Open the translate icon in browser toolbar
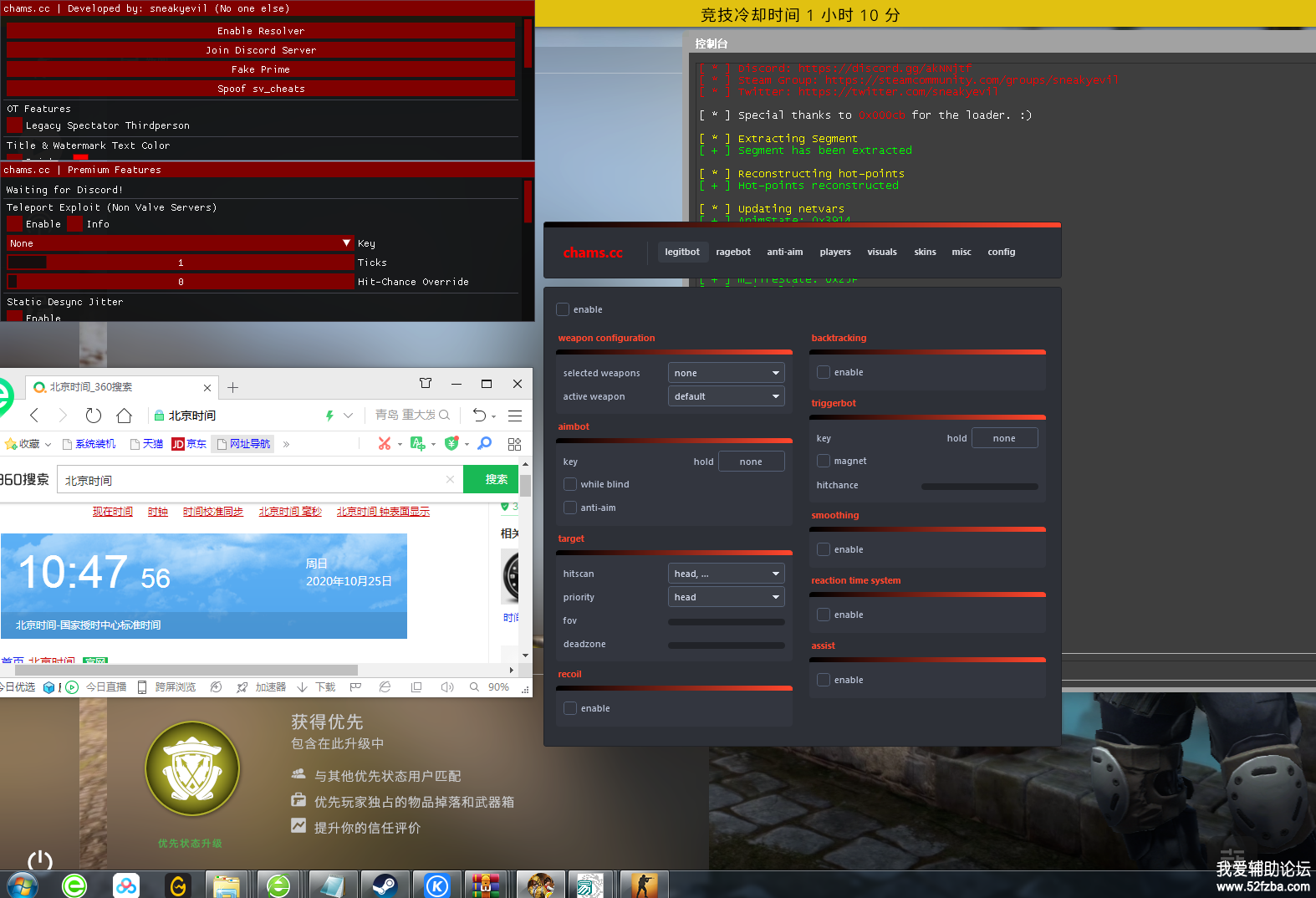The image size is (1316, 898). 418,444
